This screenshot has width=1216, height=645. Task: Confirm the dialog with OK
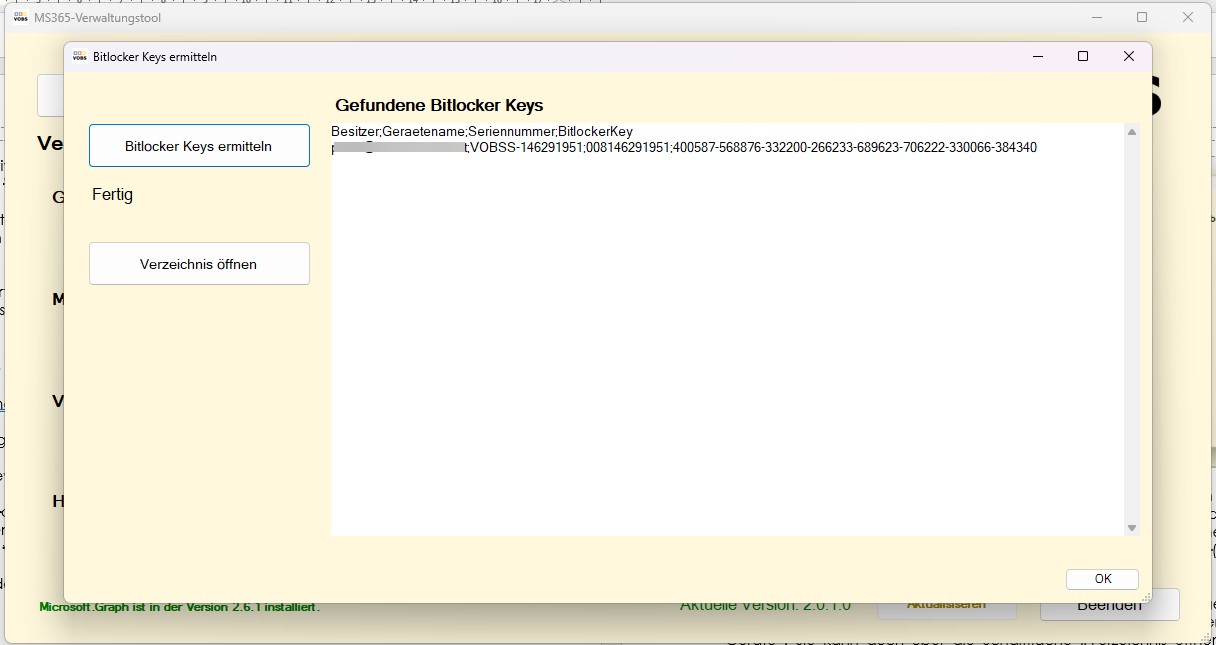(1102, 579)
